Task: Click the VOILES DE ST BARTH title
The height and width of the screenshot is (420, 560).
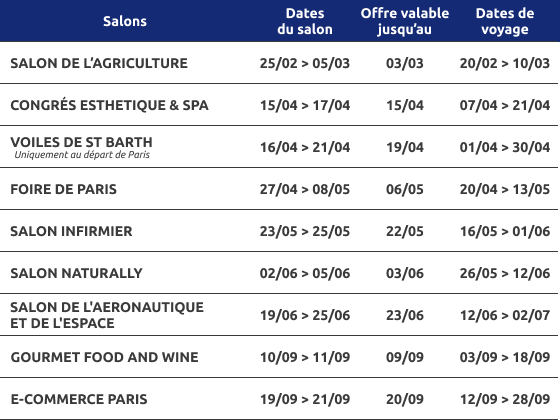Action: click(x=81, y=142)
